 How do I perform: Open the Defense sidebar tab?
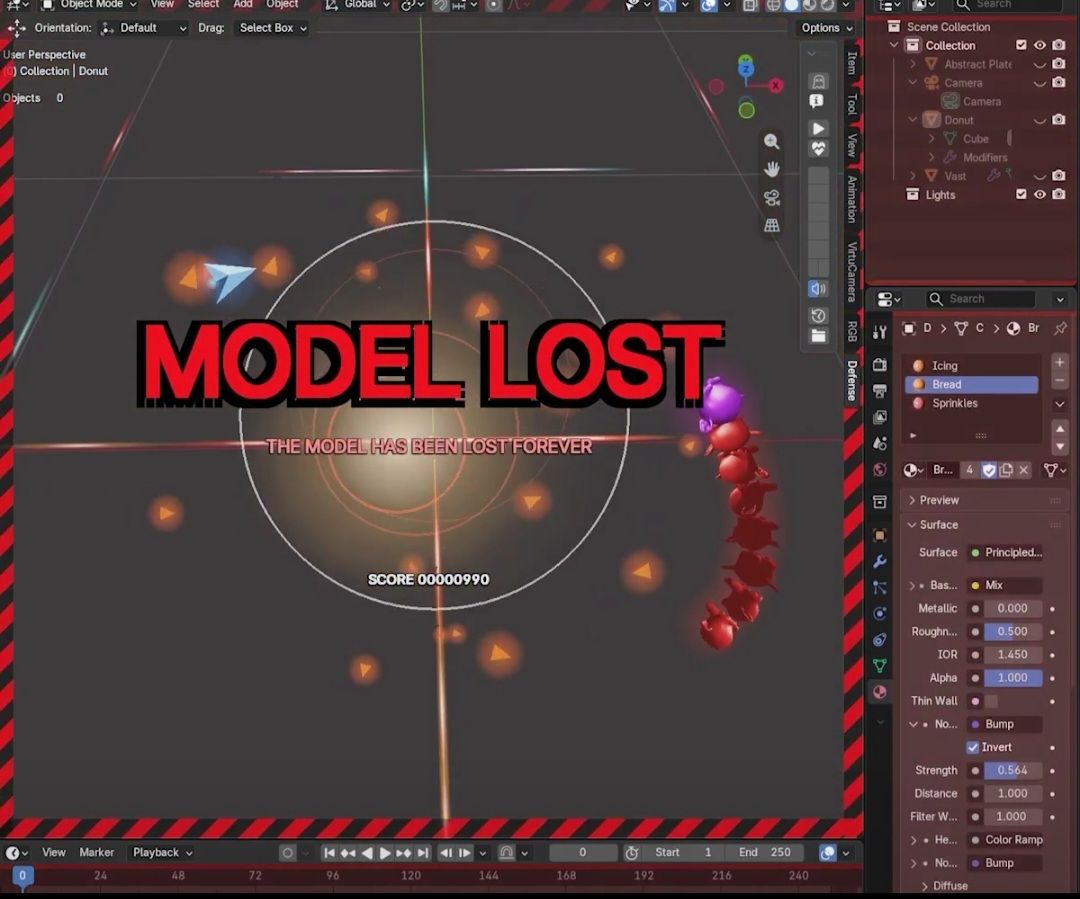(852, 380)
